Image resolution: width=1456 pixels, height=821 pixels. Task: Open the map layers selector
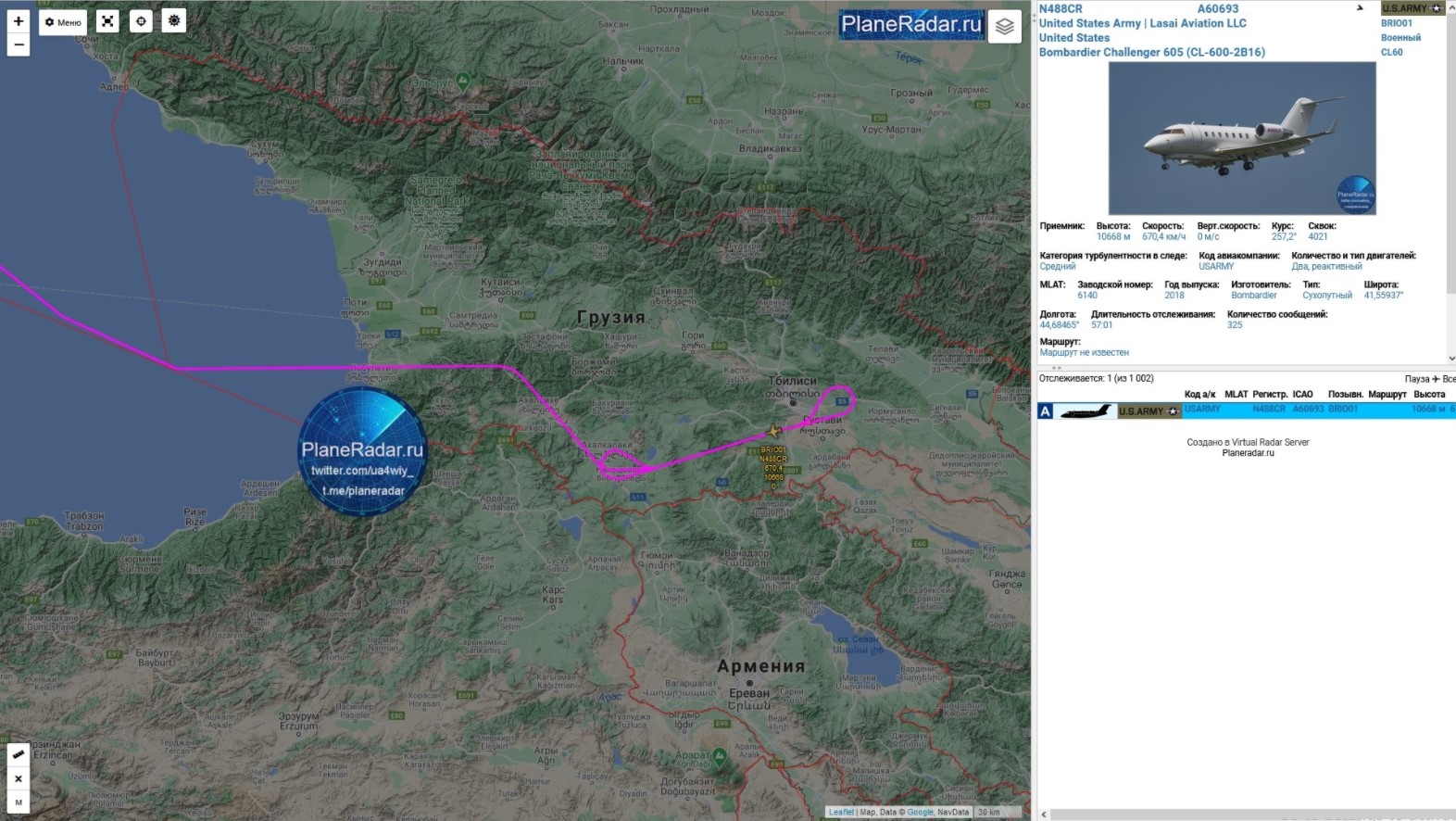pos(1005,27)
